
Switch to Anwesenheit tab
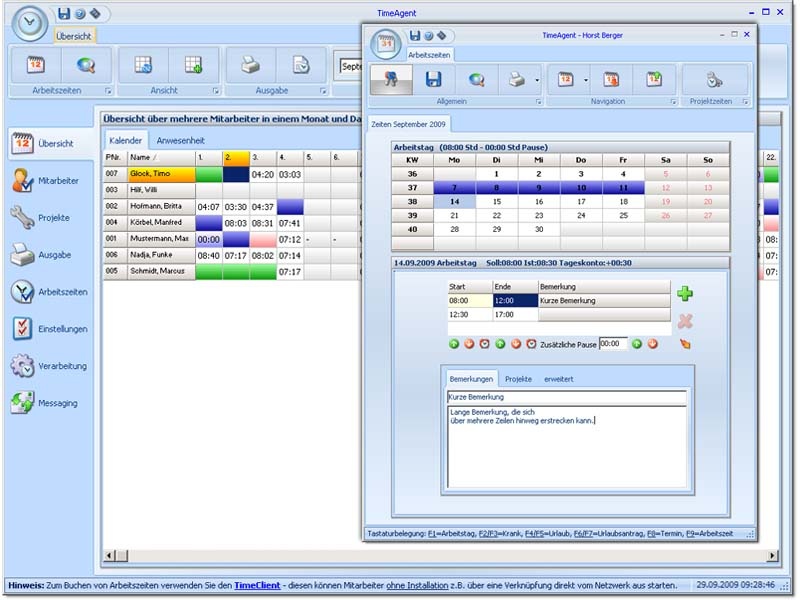181,140
